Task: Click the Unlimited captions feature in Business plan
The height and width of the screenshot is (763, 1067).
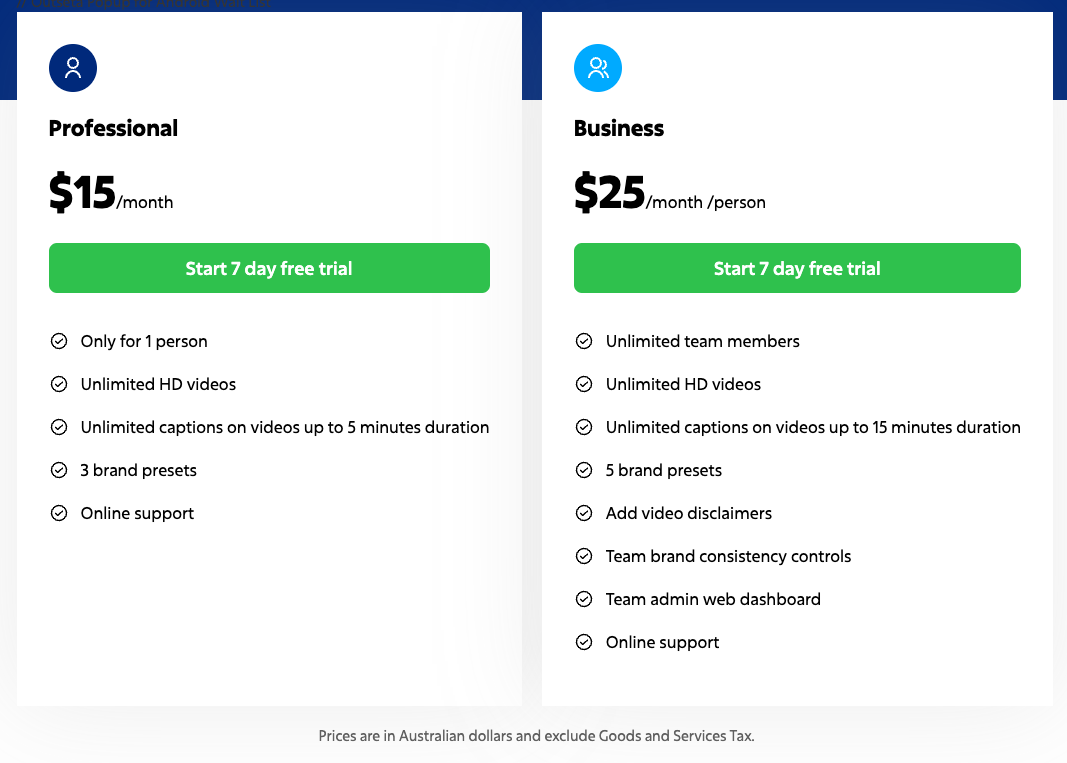Action: (813, 427)
